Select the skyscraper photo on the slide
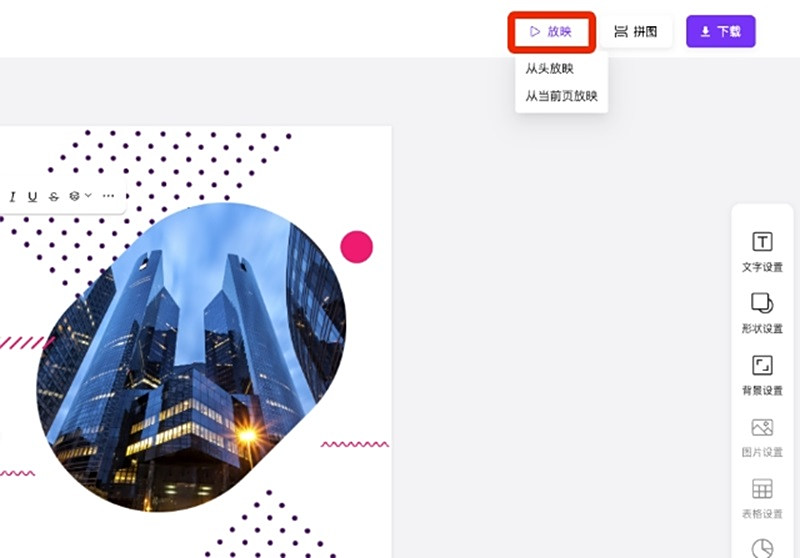This screenshot has width=800, height=558. coord(191,357)
